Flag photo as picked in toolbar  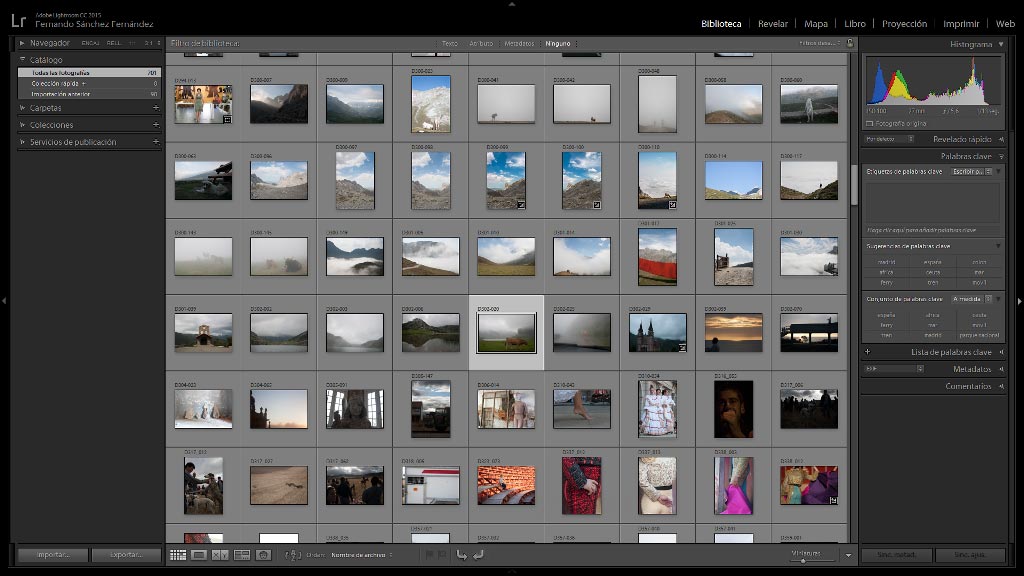(429, 555)
